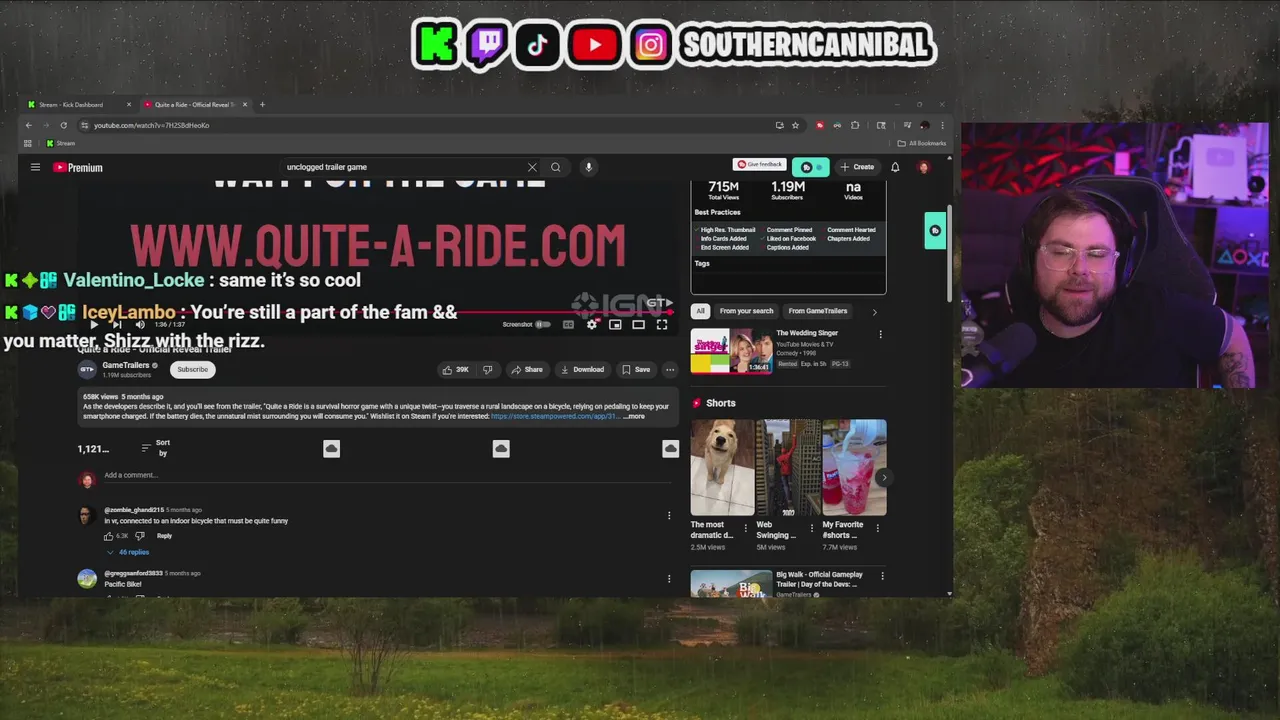Subscribe to GameTrailers channel

[192, 369]
